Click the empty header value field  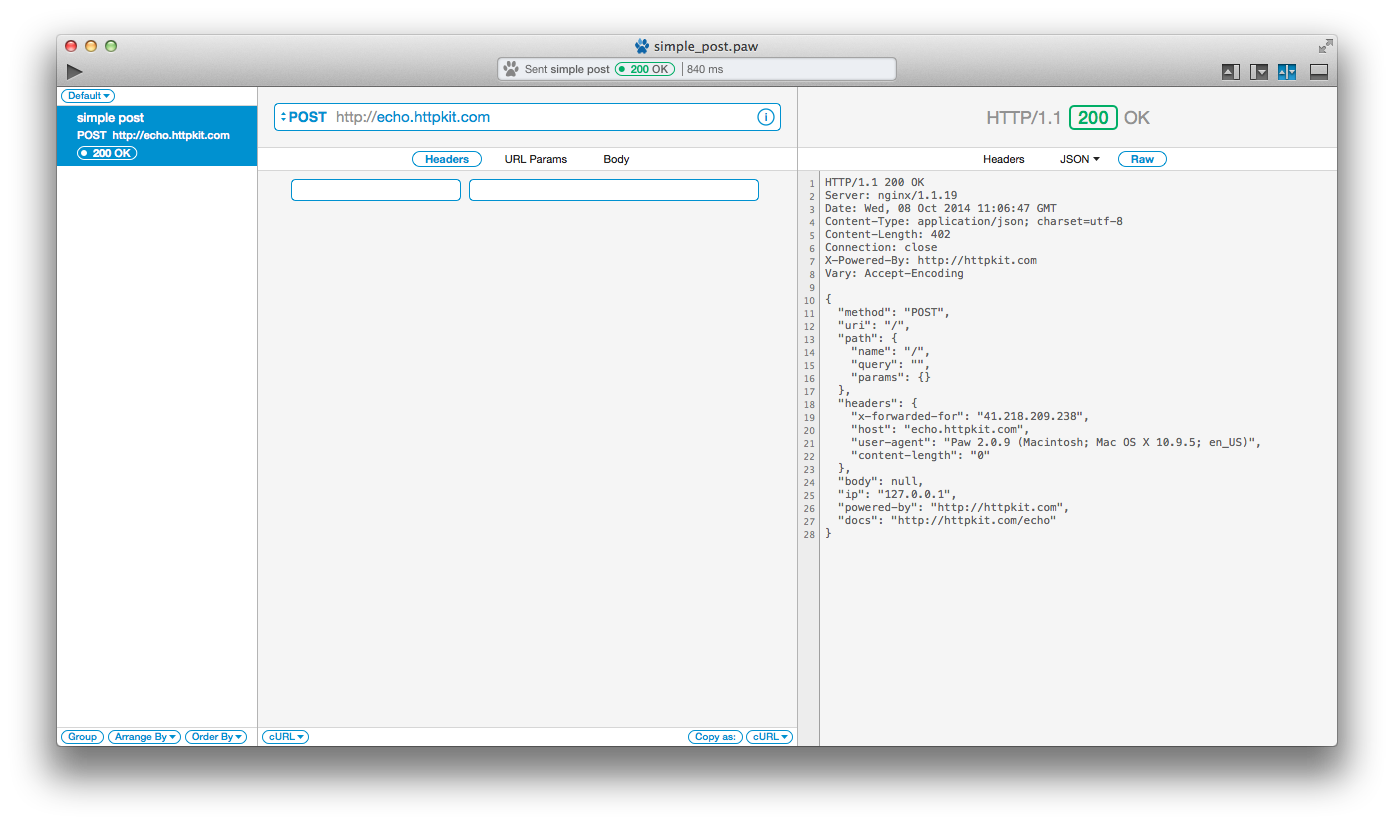[x=614, y=190]
